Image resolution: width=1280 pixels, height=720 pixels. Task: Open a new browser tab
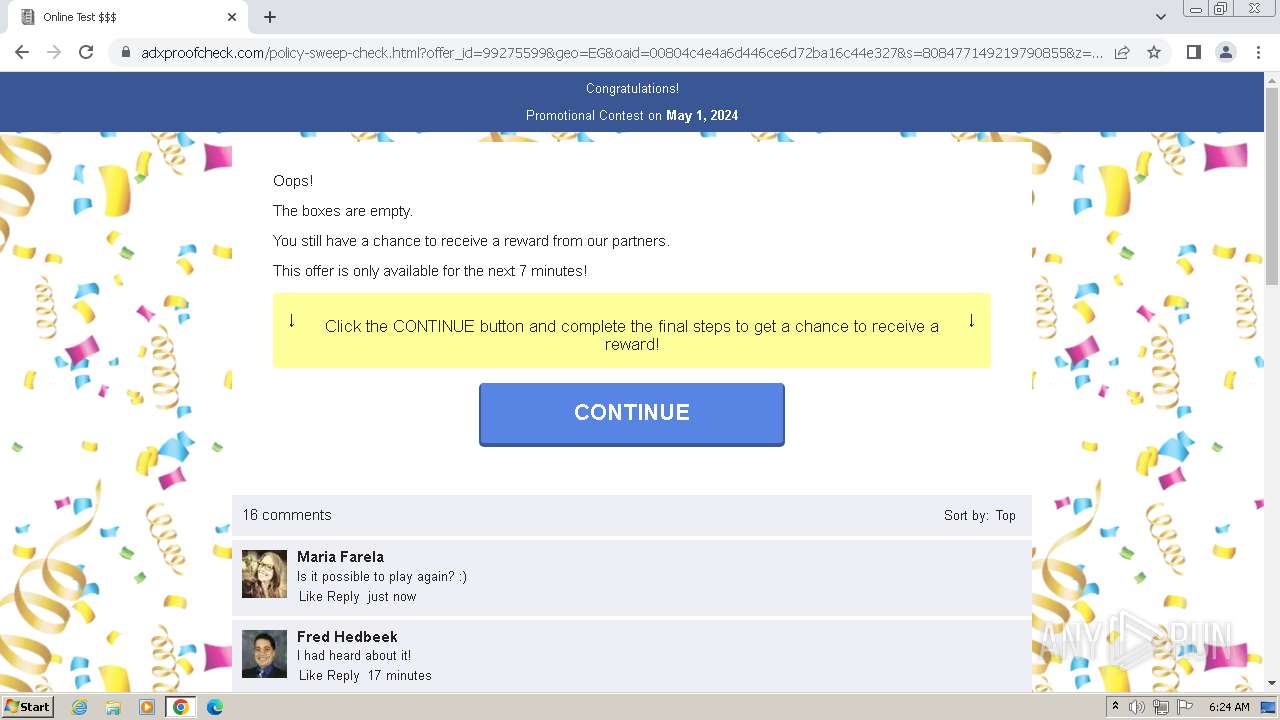(x=270, y=17)
